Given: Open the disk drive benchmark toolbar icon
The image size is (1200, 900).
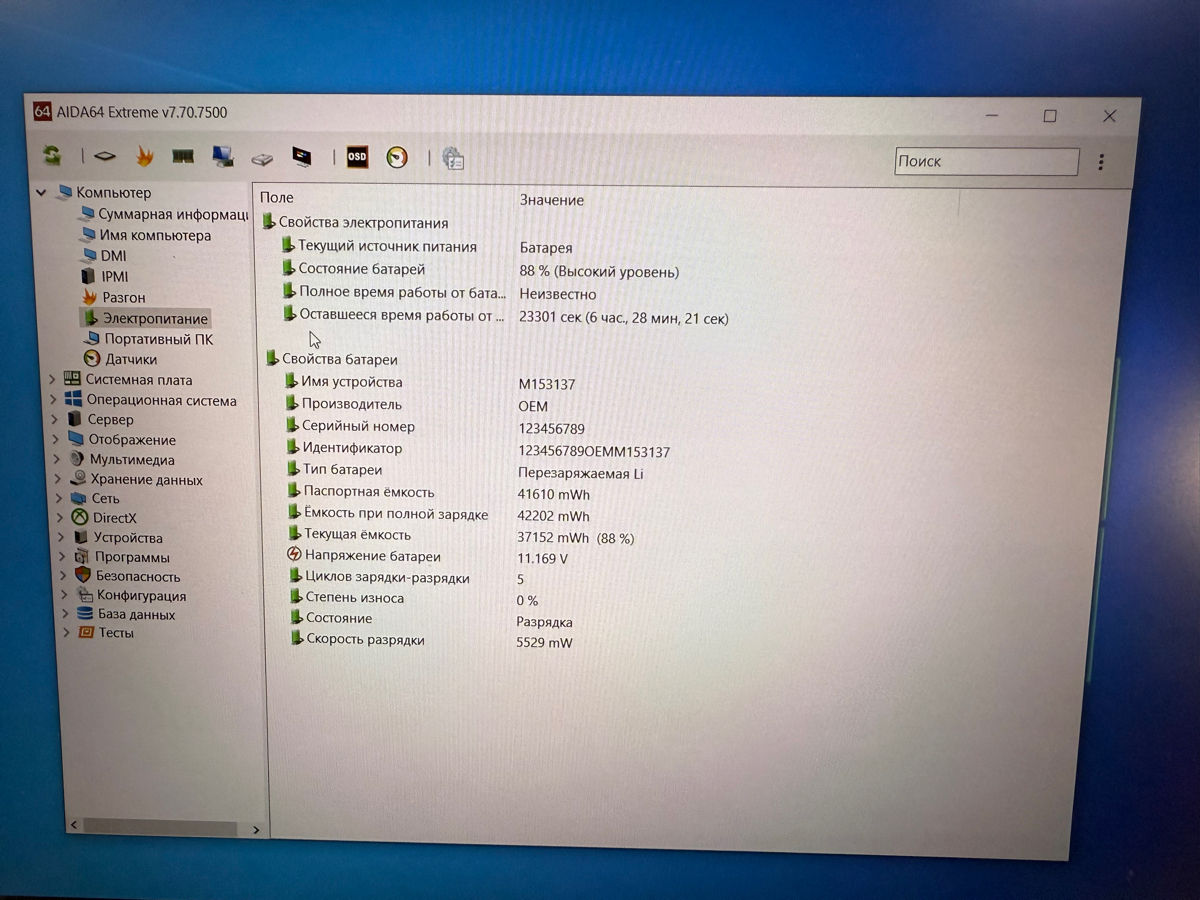Looking at the screenshot, I should (x=262, y=158).
